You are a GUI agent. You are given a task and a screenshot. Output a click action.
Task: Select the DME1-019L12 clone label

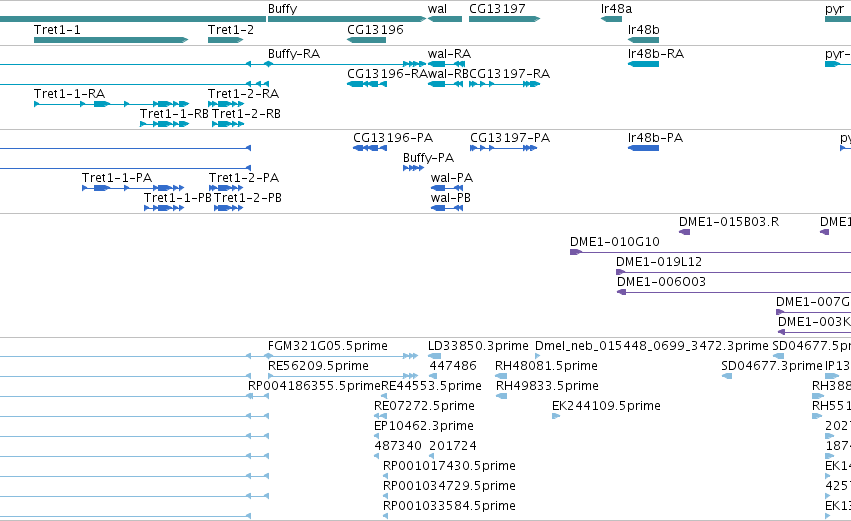tap(659, 262)
